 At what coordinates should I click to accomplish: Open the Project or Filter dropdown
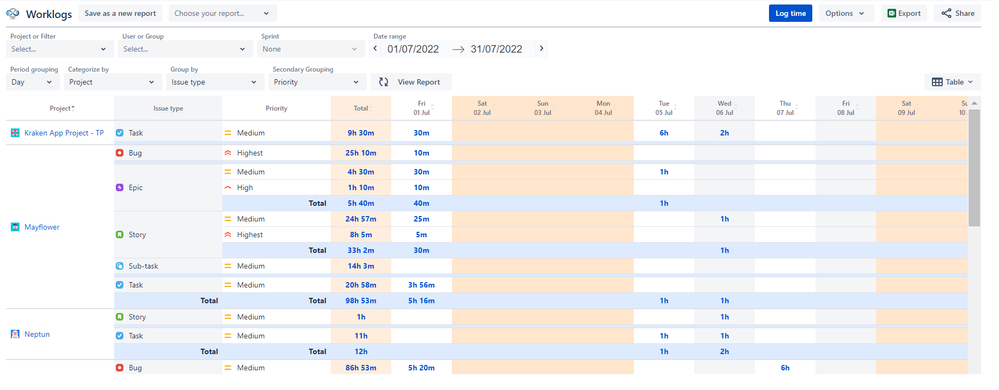60,49
